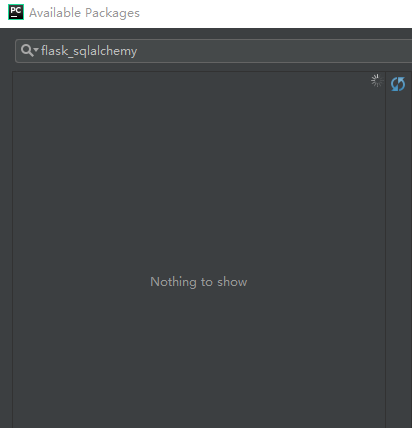Focus the flask_sqlalchemy search field

pyautogui.click(x=213, y=51)
